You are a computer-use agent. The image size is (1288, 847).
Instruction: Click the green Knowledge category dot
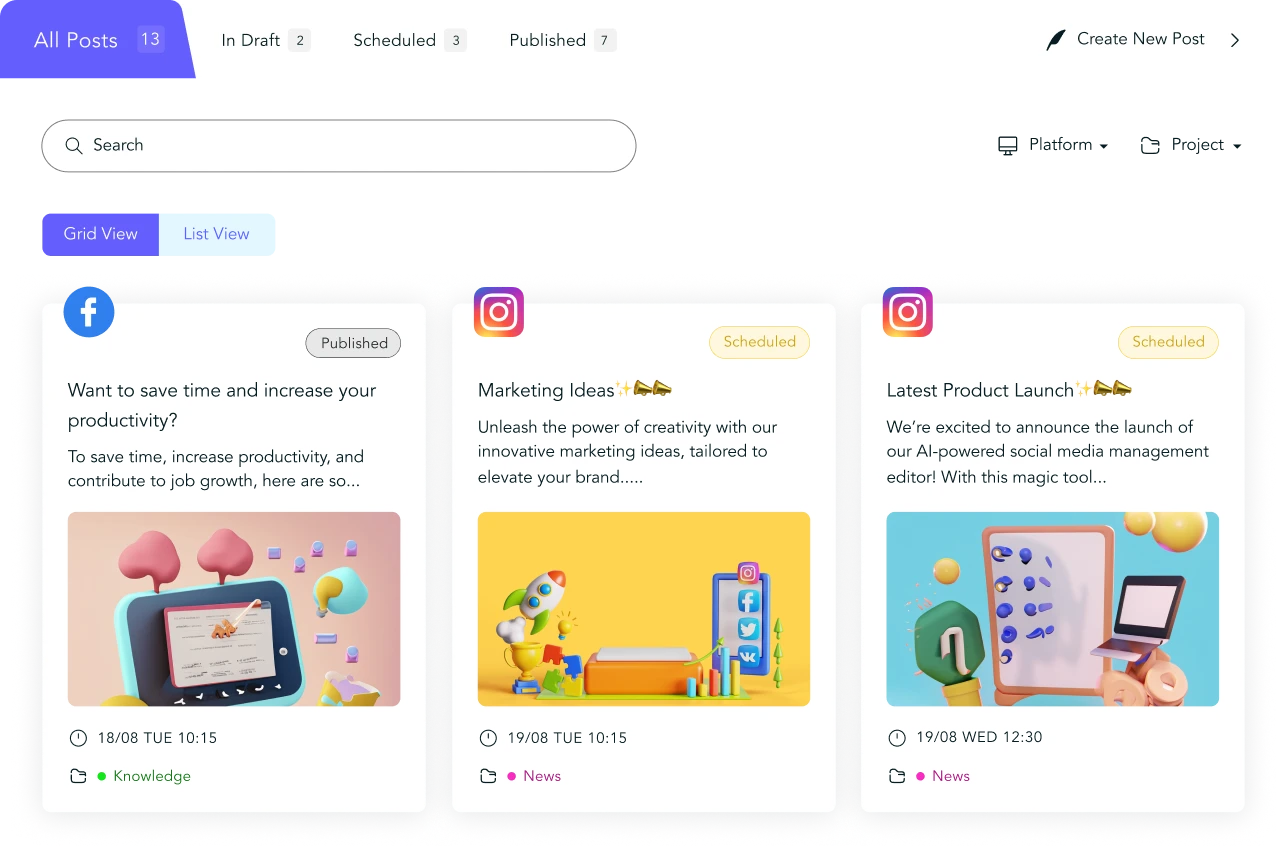coord(101,776)
